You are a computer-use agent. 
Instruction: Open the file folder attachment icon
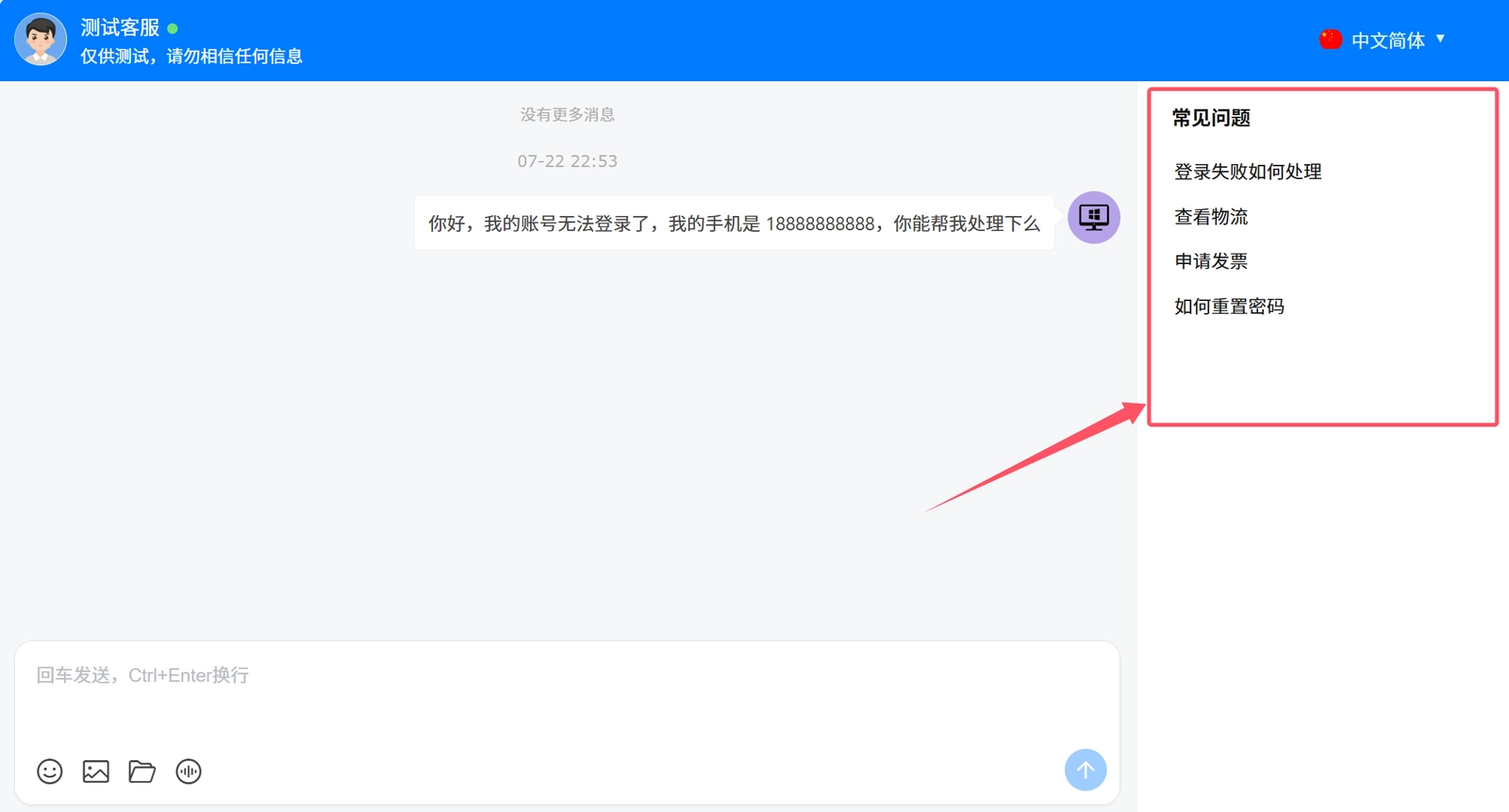pyautogui.click(x=142, y=771)
